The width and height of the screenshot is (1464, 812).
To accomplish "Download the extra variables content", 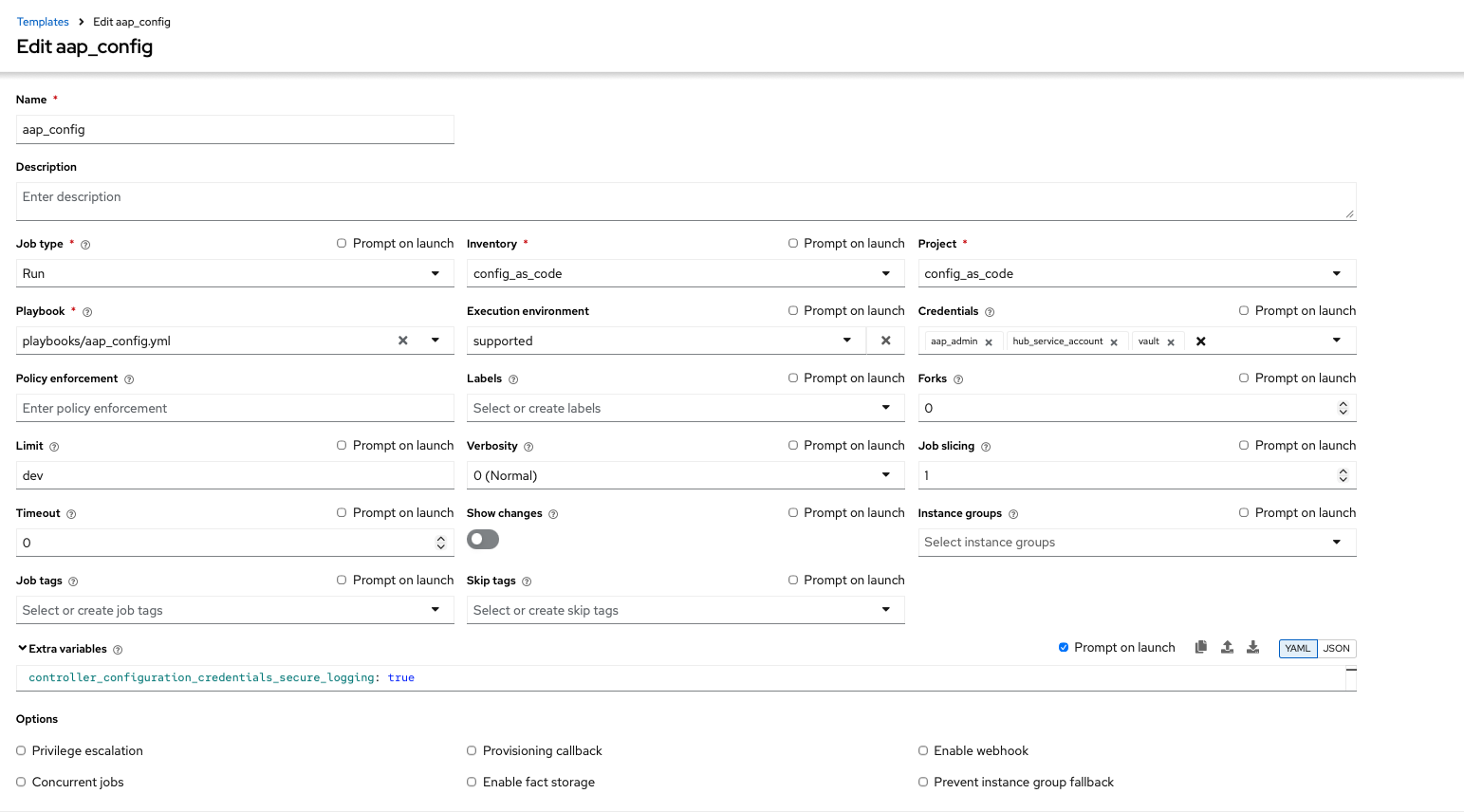I will coord(1252,647).
